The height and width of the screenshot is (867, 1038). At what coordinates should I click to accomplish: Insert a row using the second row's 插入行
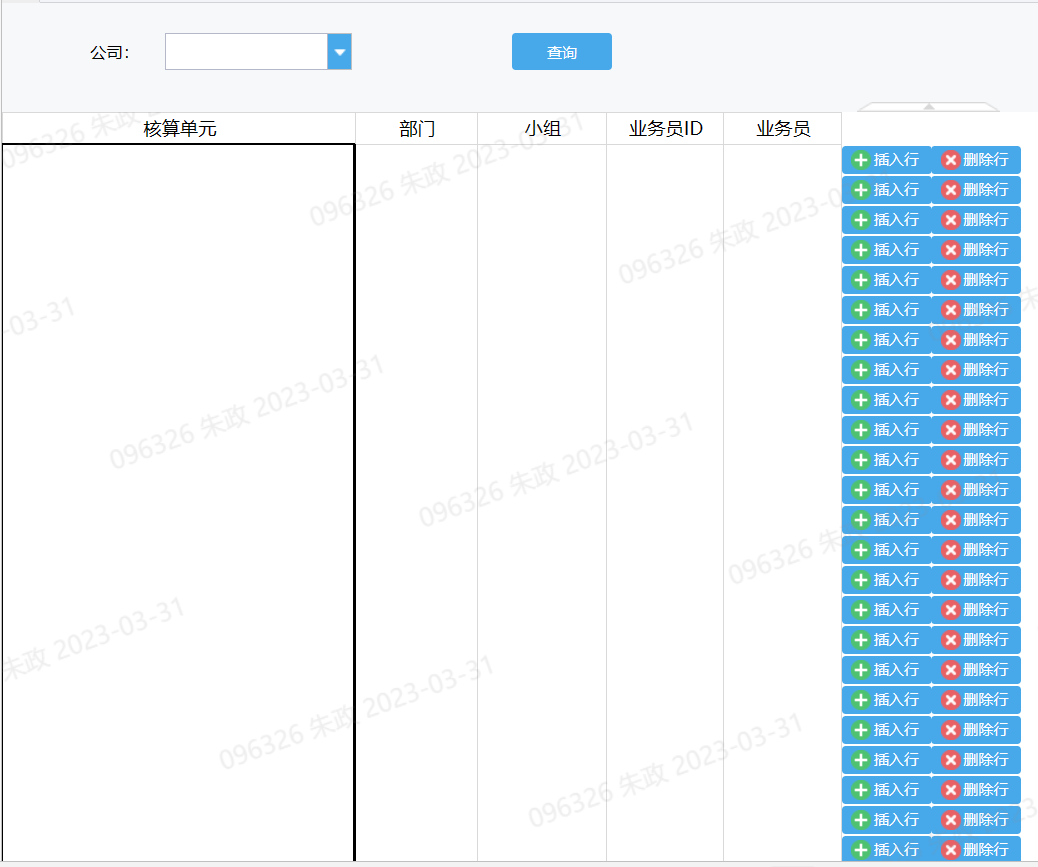(886, 190)
